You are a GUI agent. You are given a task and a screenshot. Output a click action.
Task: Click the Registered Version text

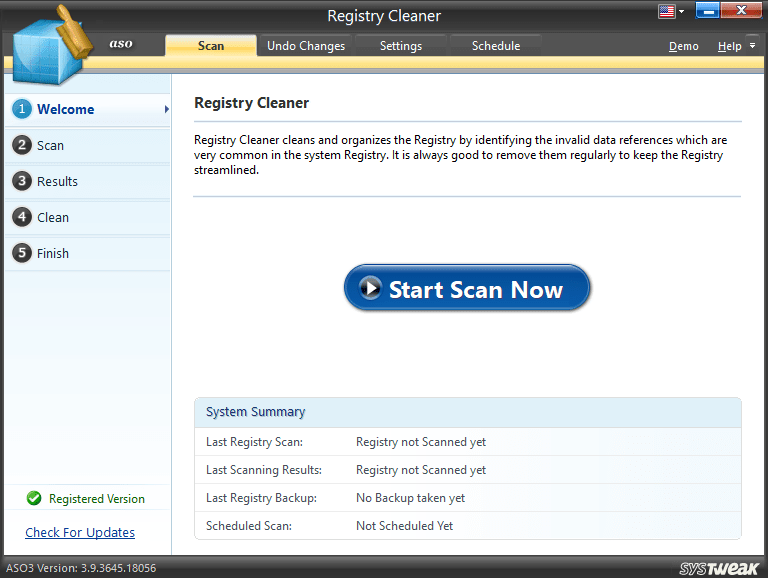pyautogui.click(x=97, y=499)
